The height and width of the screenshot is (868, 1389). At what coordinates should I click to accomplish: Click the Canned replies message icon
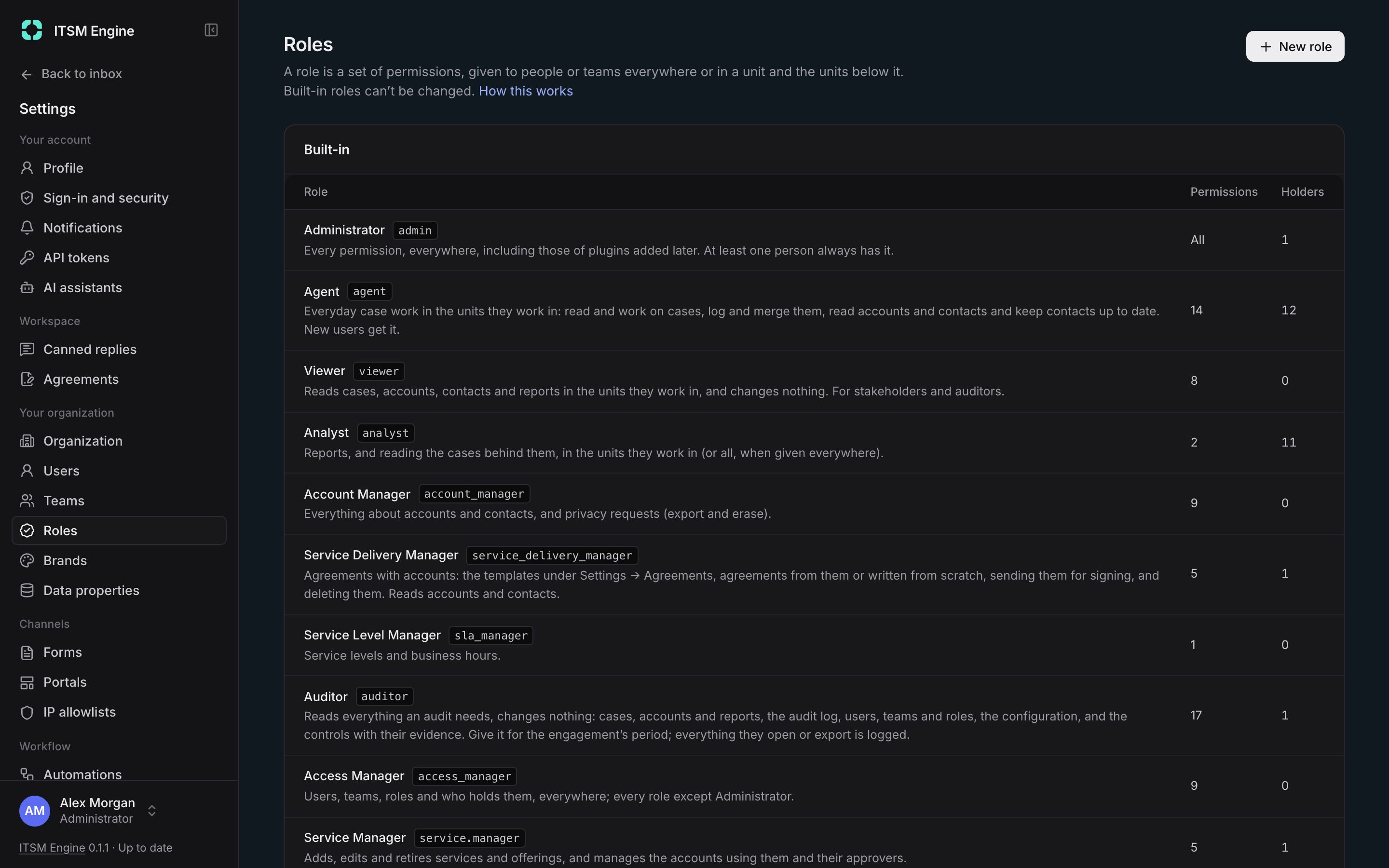[27, 349]
